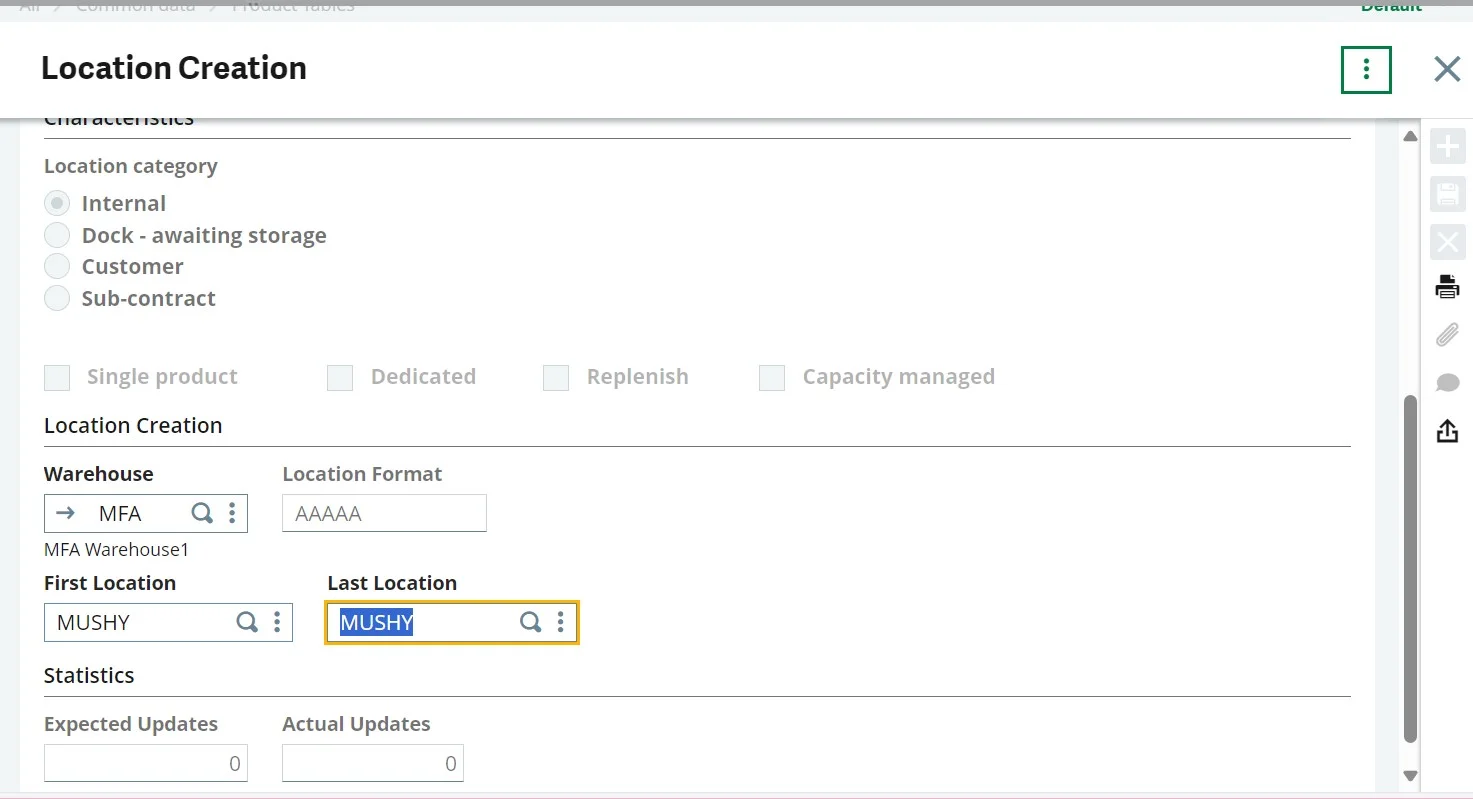Toggle the Dedicated checkbox
1473x799 pixels.
340,377
